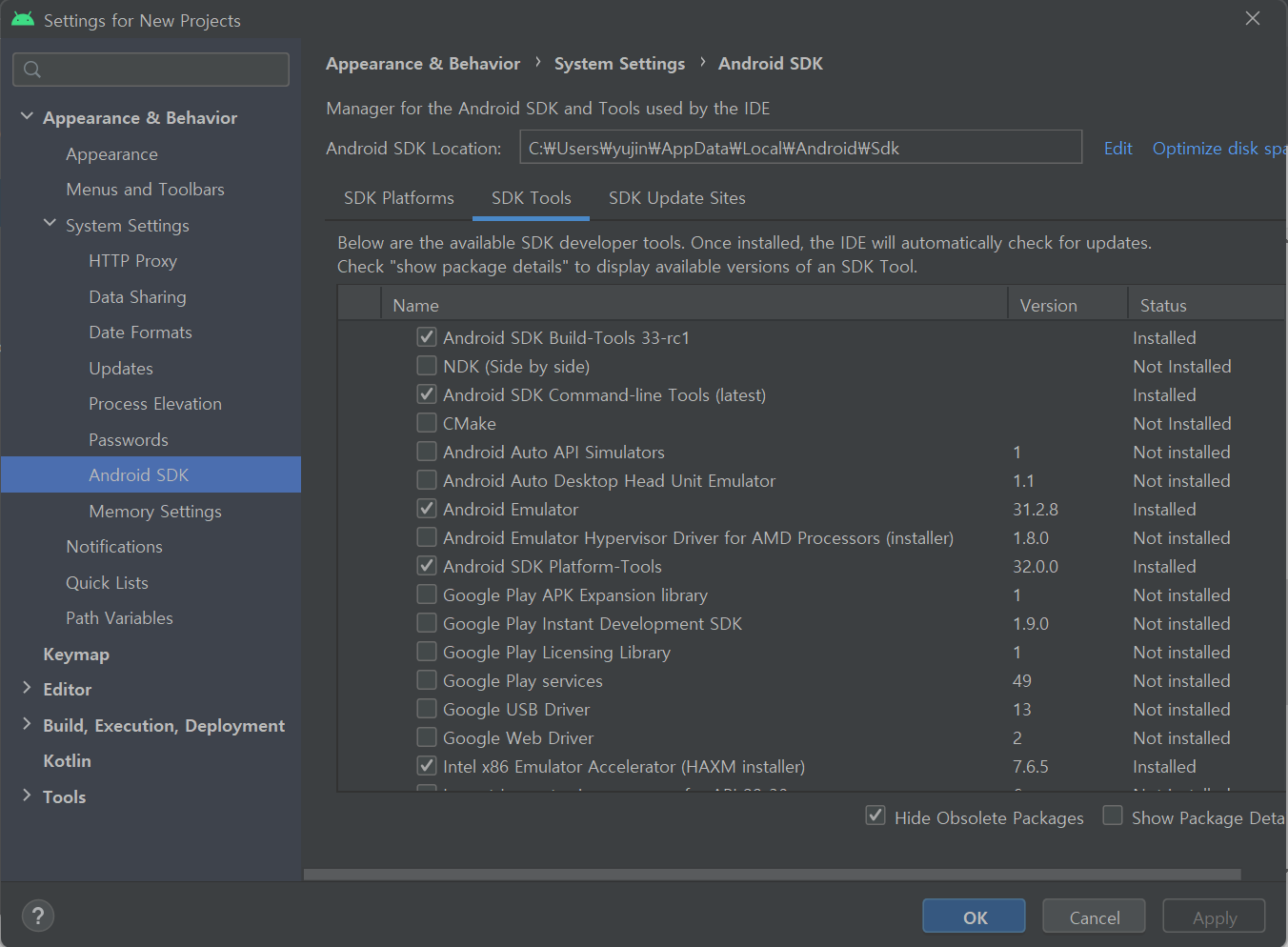The height and width of the screenshot is (947, 1288).
Task: Open Process Elevation settings
Action: click(x=154, y=404)
